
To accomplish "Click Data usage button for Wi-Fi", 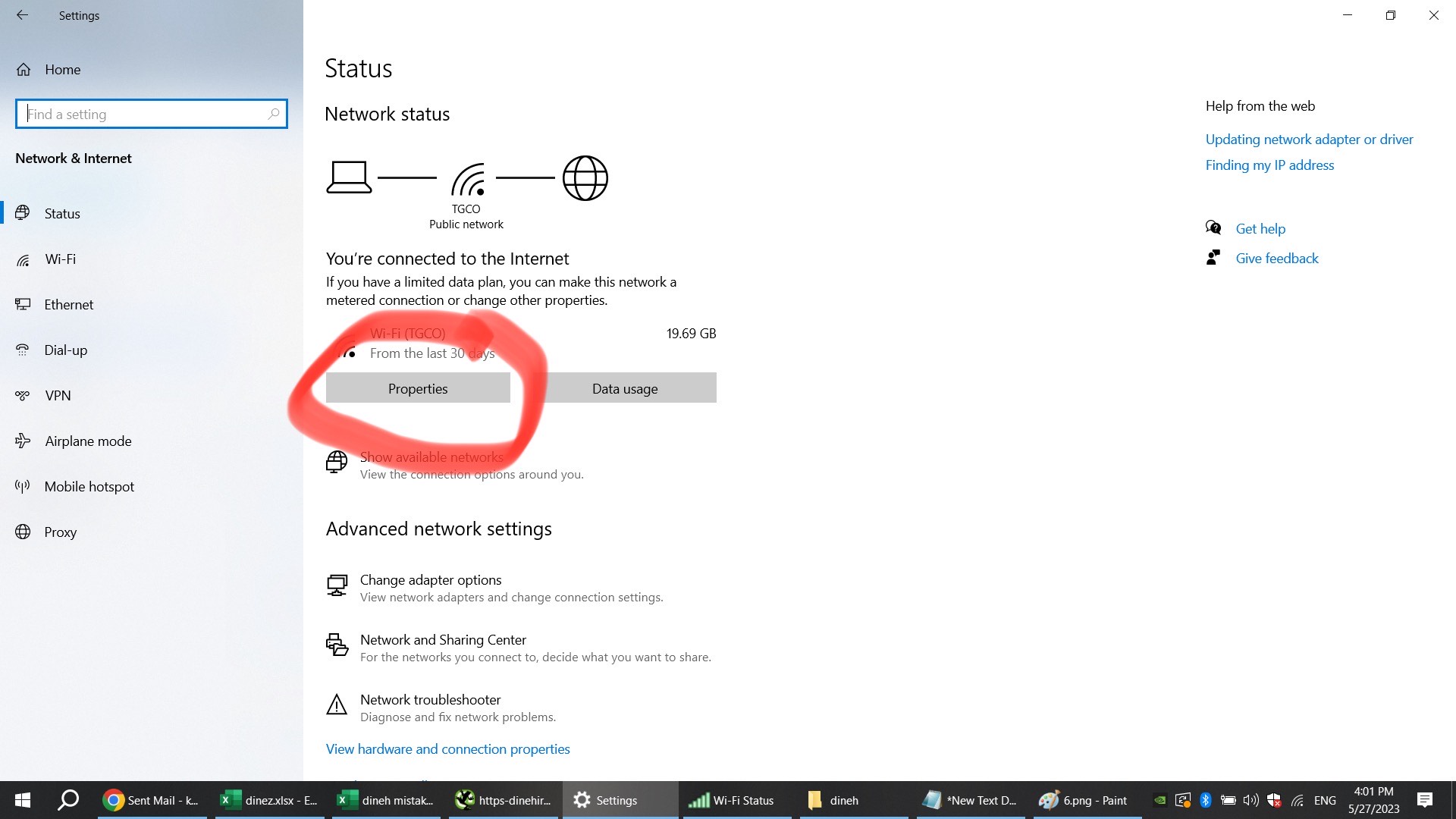I will 625,388.
